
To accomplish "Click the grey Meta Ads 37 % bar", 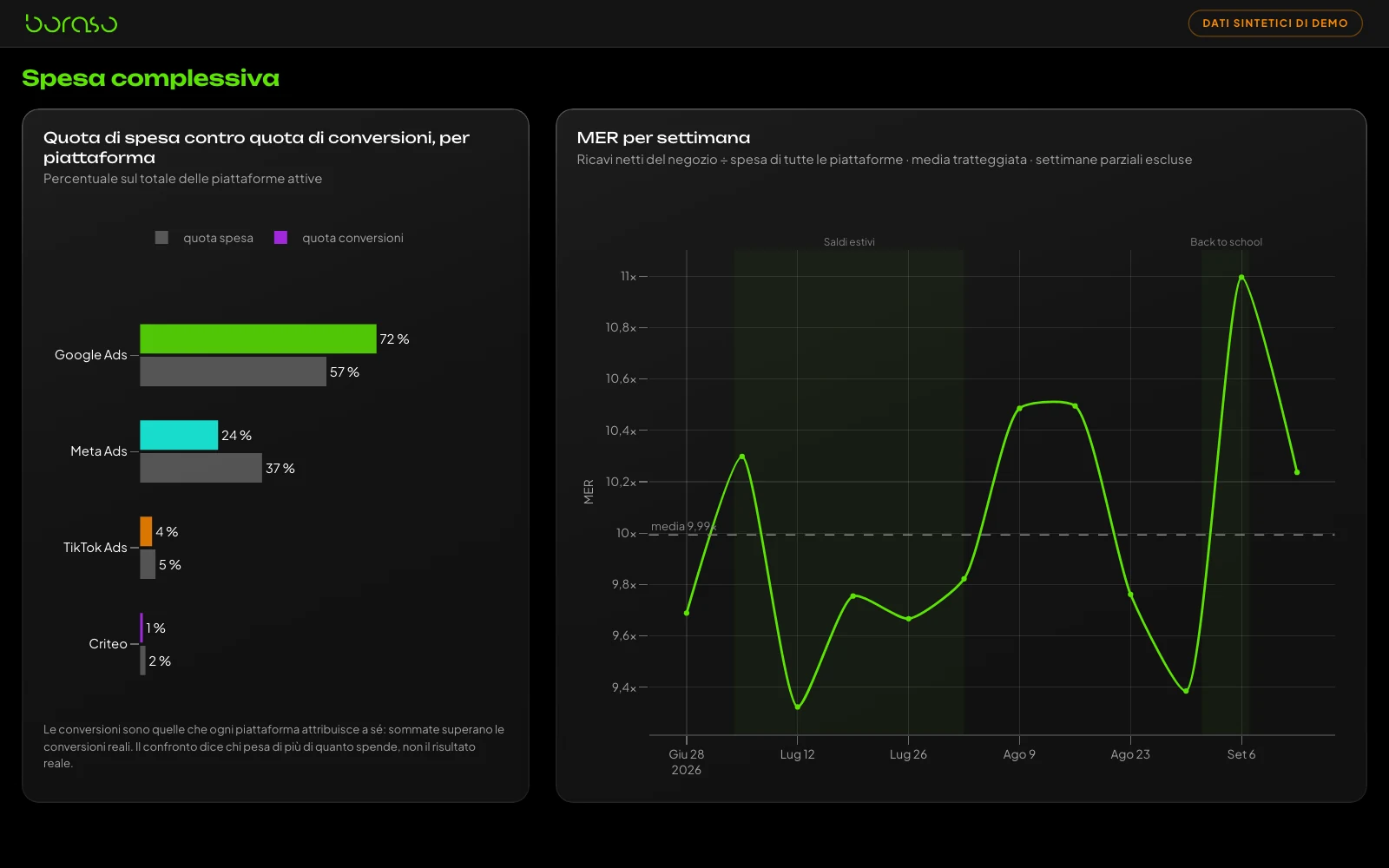I will point(201,468).
